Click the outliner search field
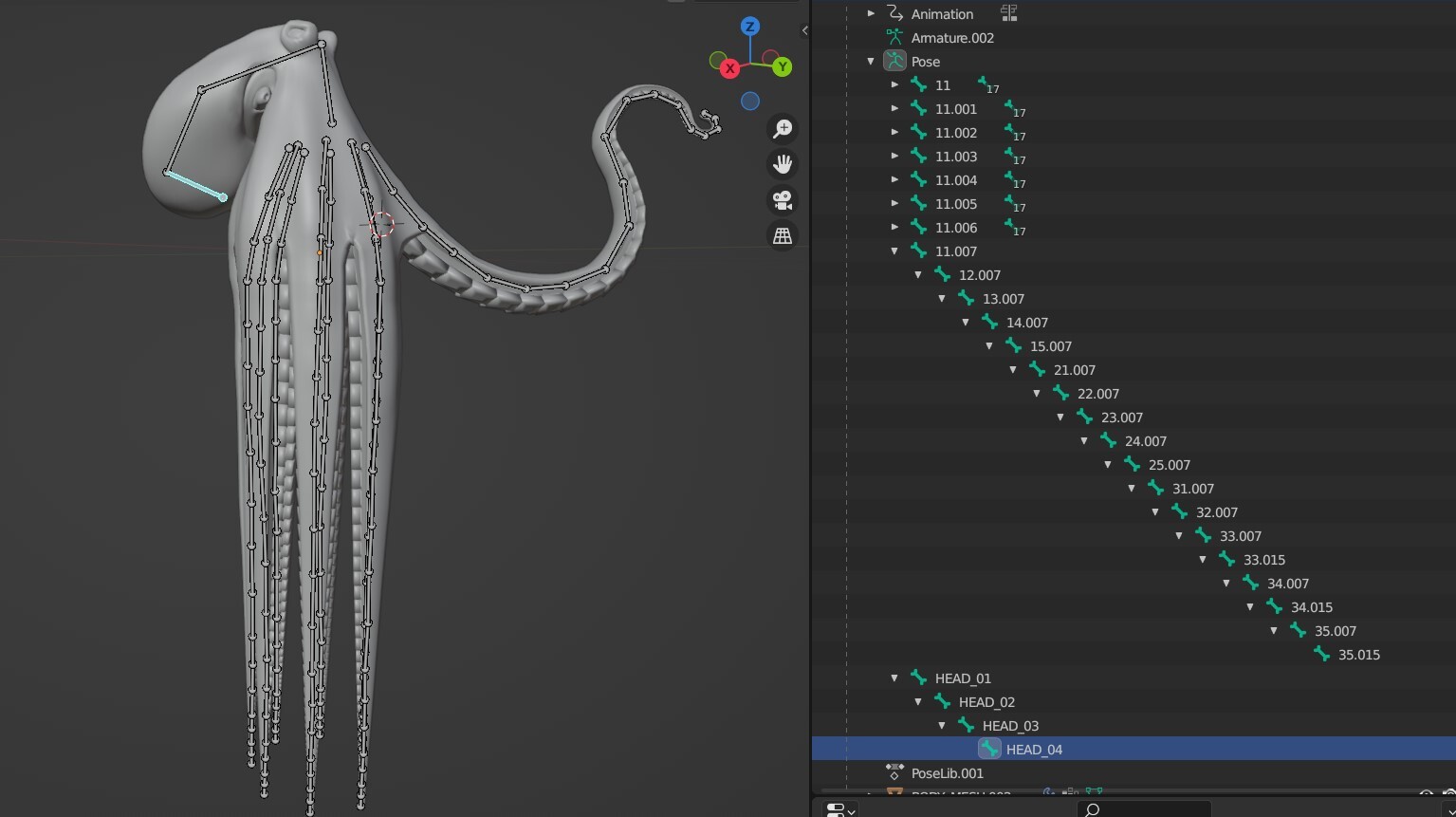 tap(1143, 808)
